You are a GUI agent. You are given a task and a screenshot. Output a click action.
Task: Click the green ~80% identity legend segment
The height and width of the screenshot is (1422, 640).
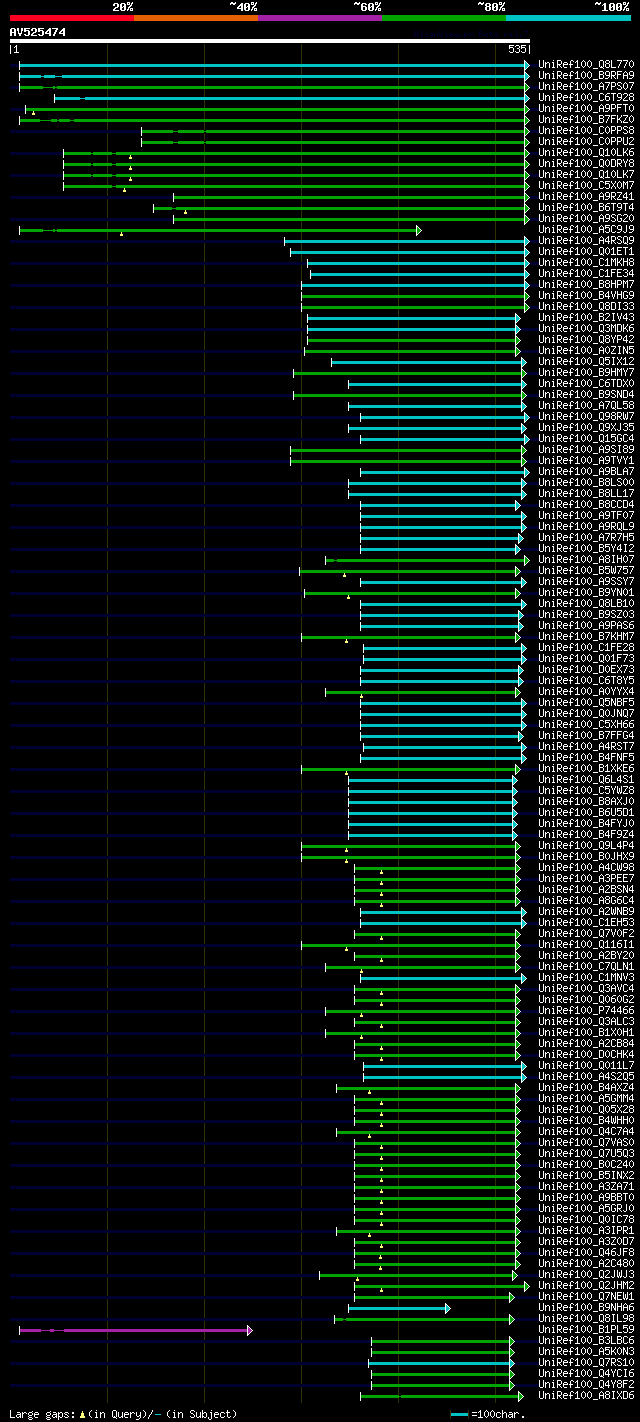point(443,17)
